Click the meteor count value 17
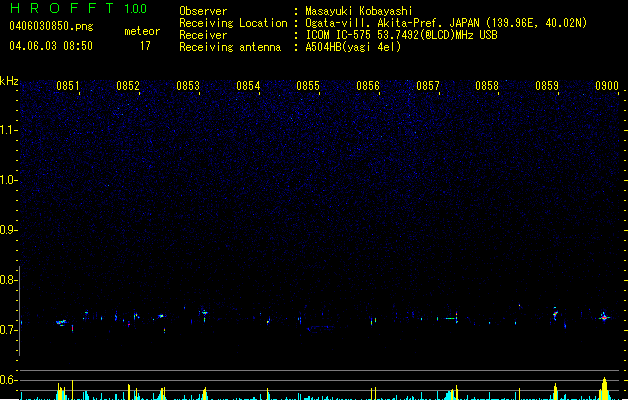Viewport: 629px width, 400px height. pyautogui.click(x=145, y=46)
